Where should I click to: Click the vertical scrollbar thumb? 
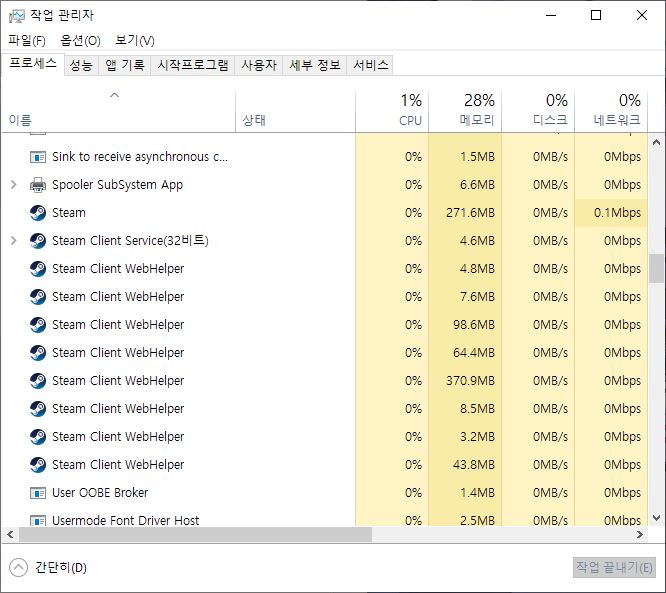pyautogui.click(x=656, y=268)
